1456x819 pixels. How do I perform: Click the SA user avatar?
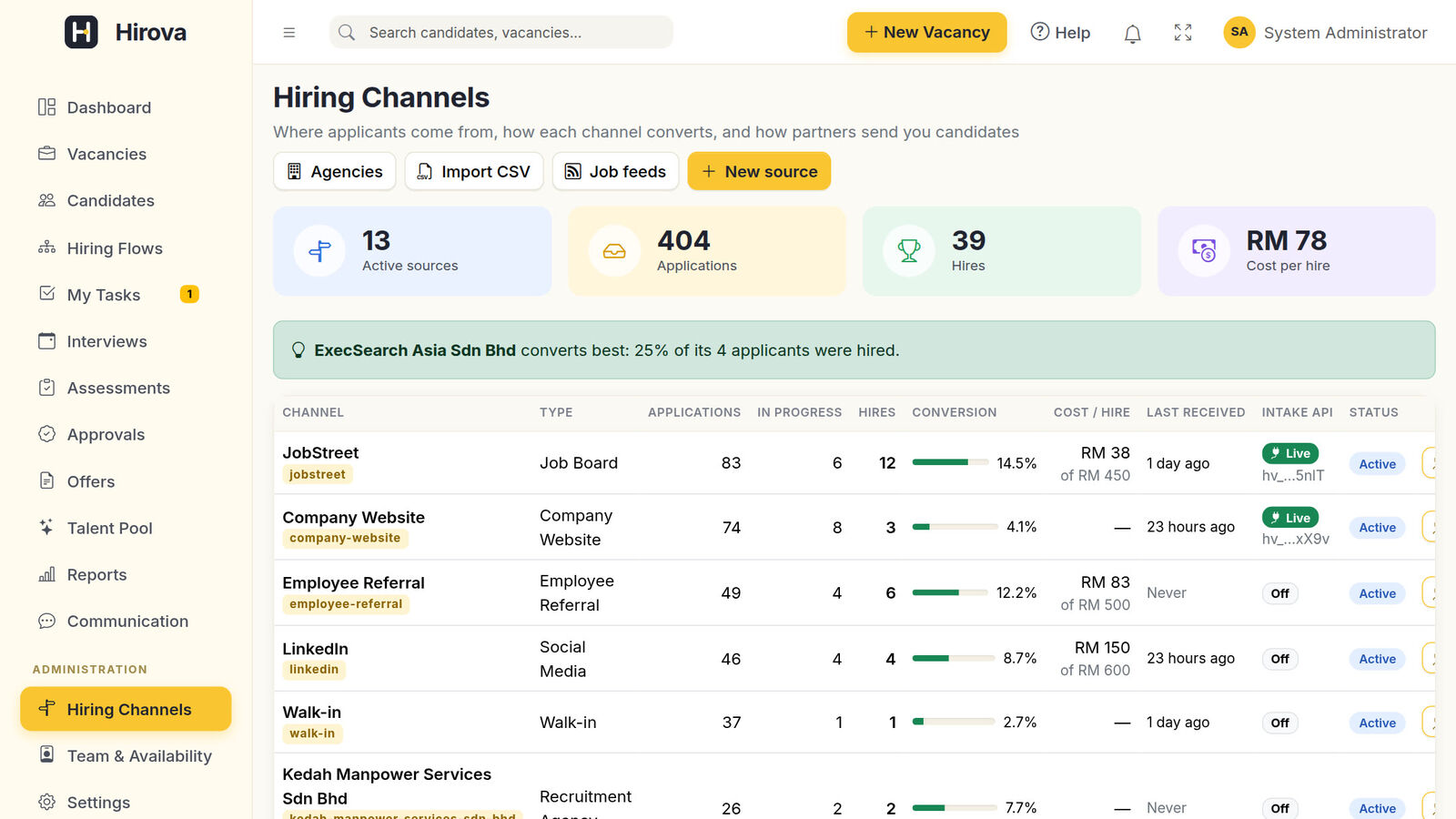click(1239, 32)
